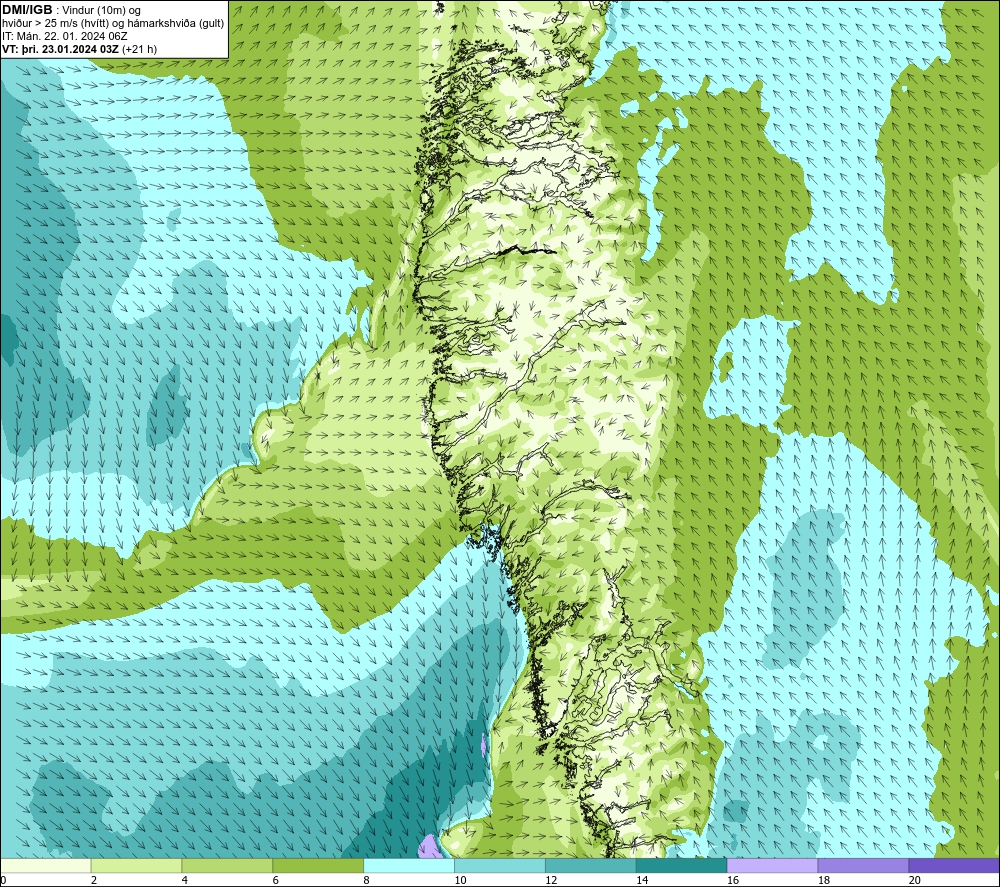The height and width of the screenshot is (887, 1000).
Task: Click the 12–14 m/s medium teal swatch
Action: click(x=591, y=866)
